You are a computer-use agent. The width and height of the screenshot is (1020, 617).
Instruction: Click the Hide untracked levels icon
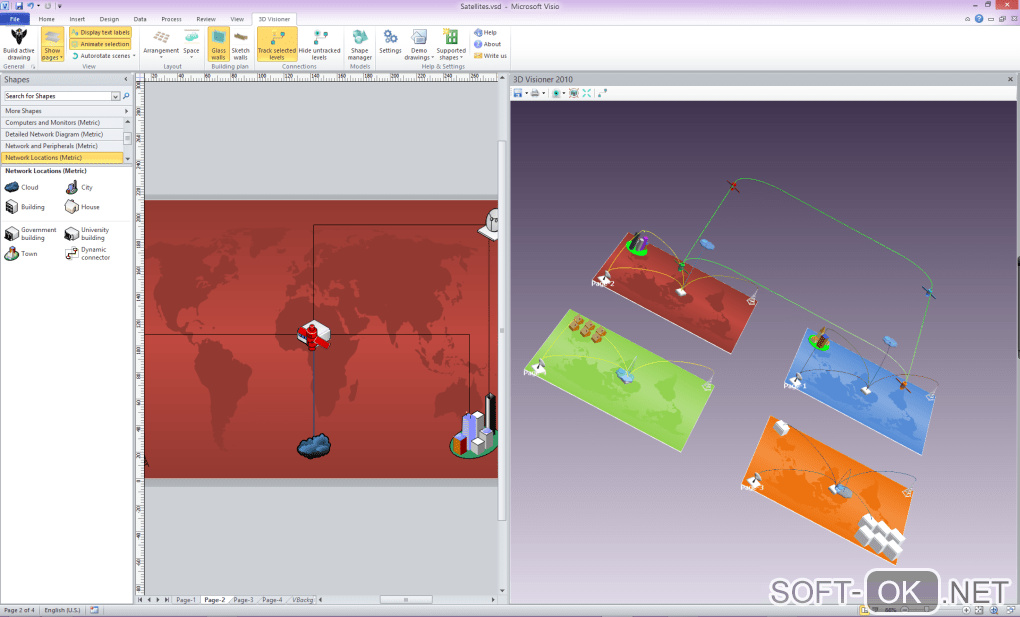click(x=319, y=38)
